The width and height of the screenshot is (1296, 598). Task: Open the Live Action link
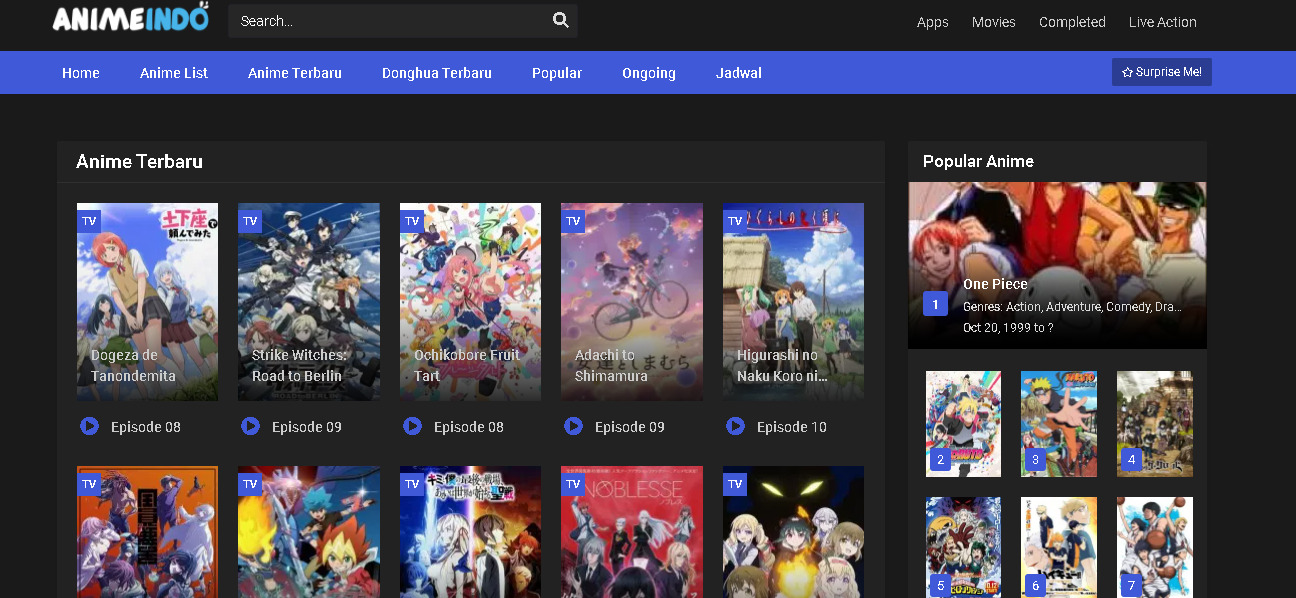click(1163, 22)
